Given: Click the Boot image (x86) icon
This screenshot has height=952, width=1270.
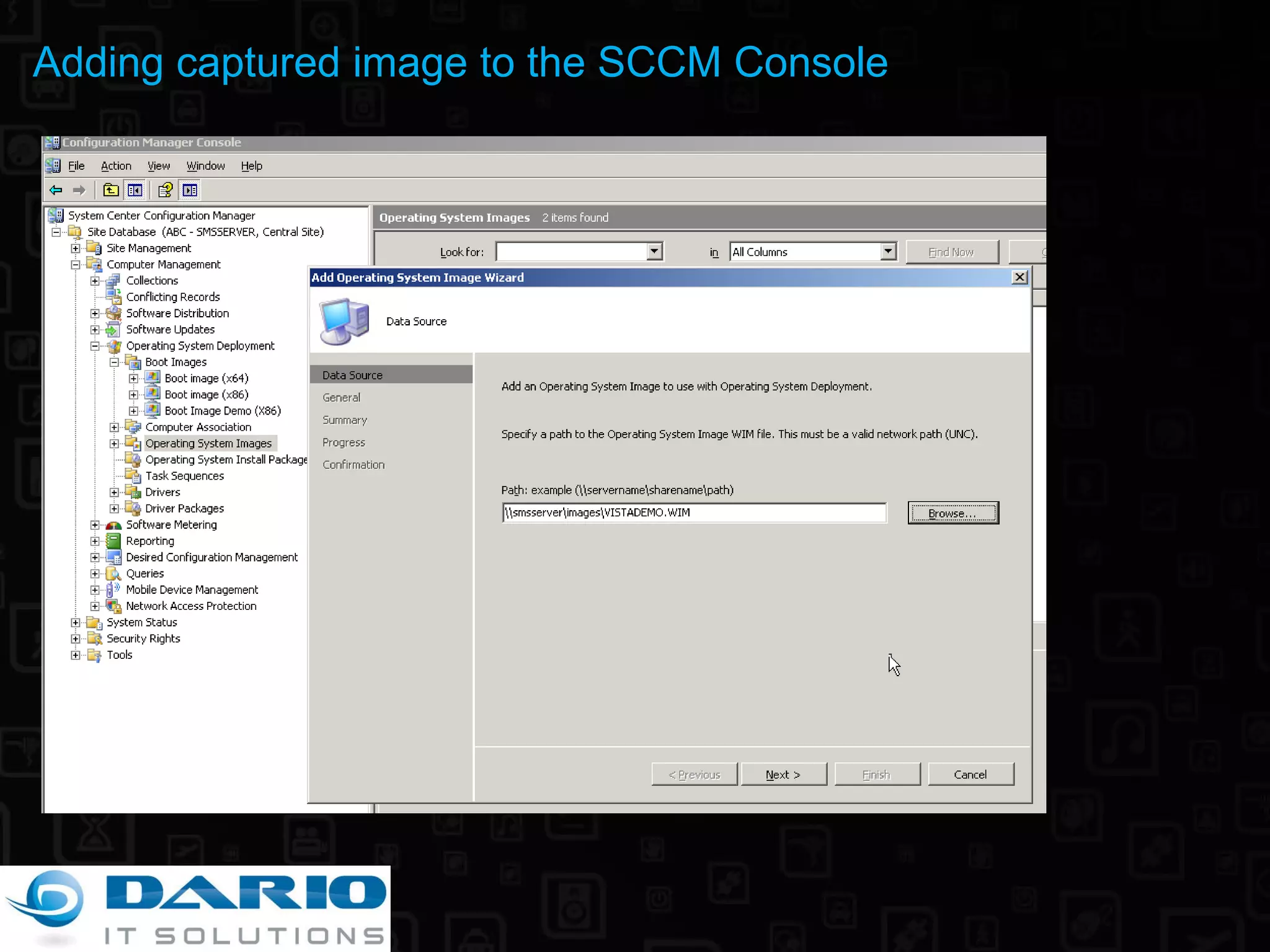Looking at the screenshot, I should (x=152, y=394).
